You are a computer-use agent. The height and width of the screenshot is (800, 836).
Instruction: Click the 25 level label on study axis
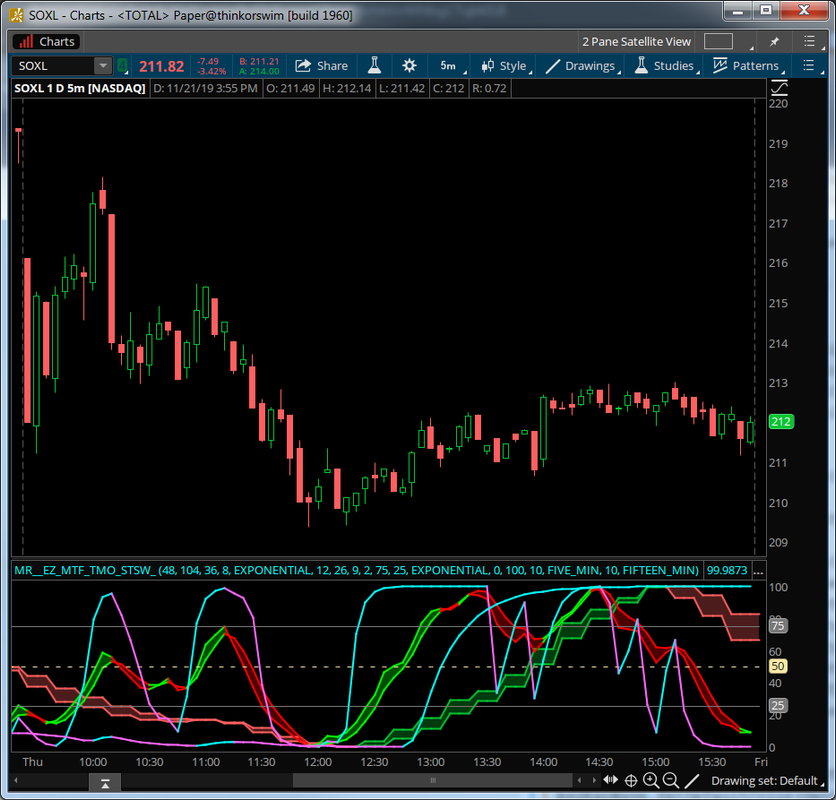point(778,706)
